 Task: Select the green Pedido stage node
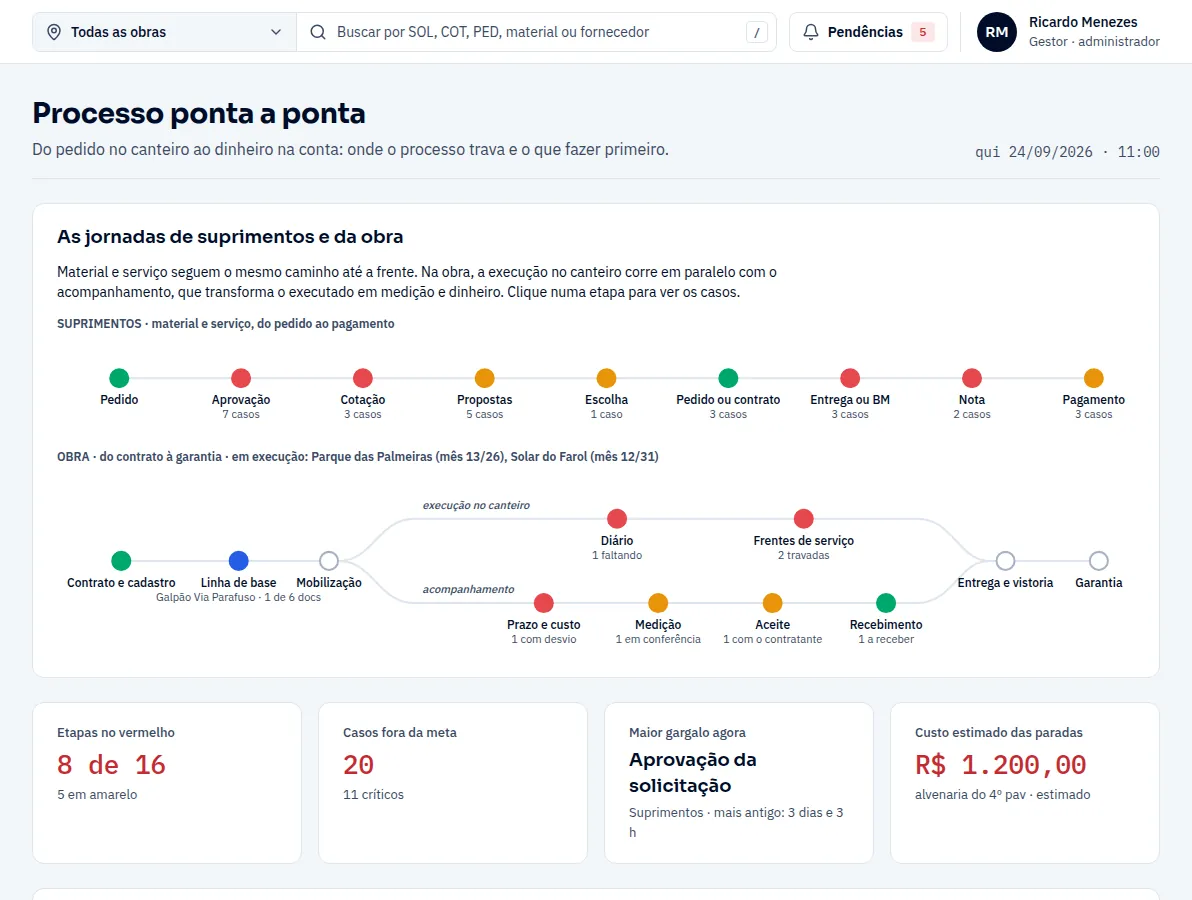(119, 378)
